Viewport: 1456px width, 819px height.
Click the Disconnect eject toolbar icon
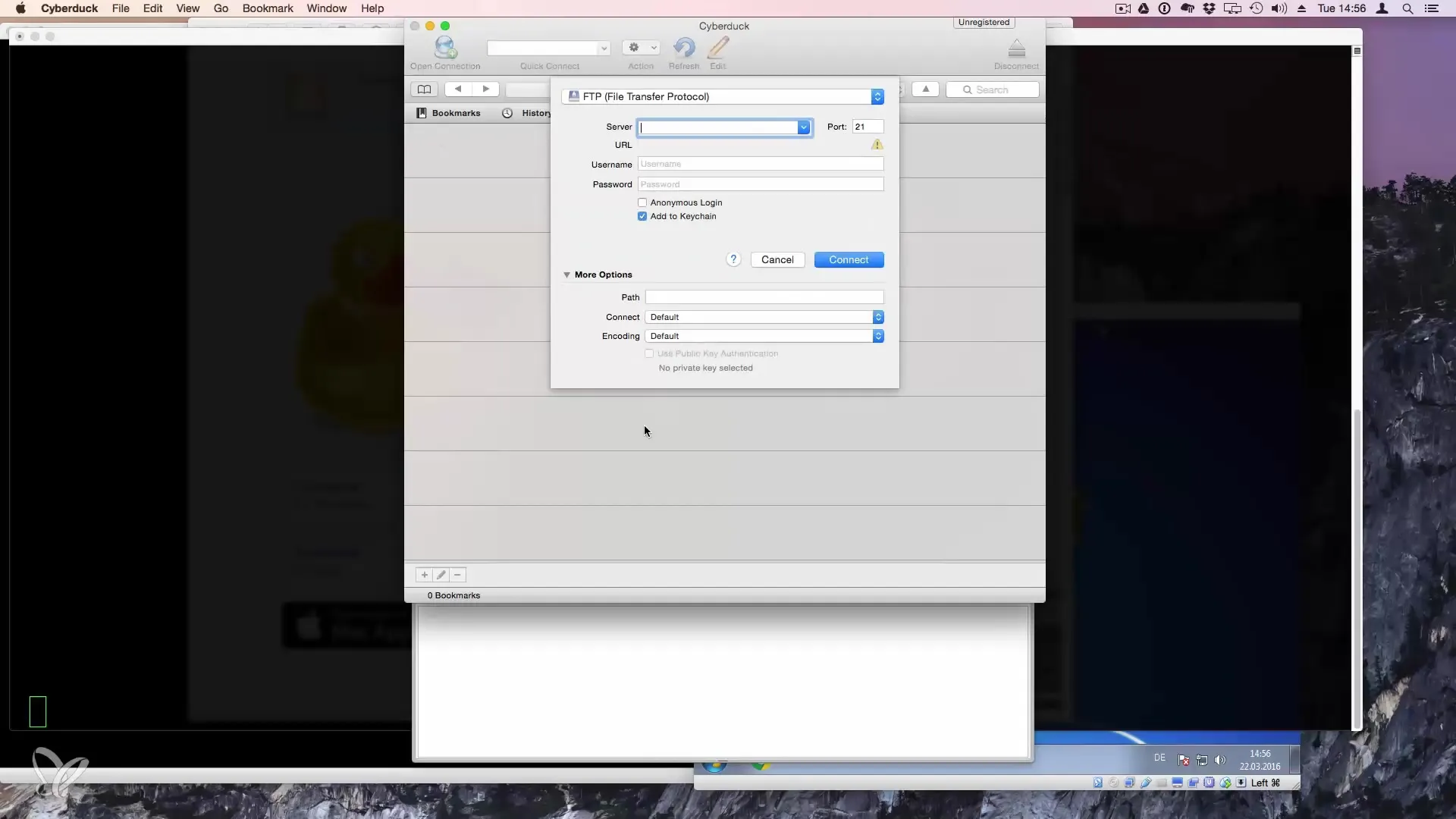pos(1017,49)
